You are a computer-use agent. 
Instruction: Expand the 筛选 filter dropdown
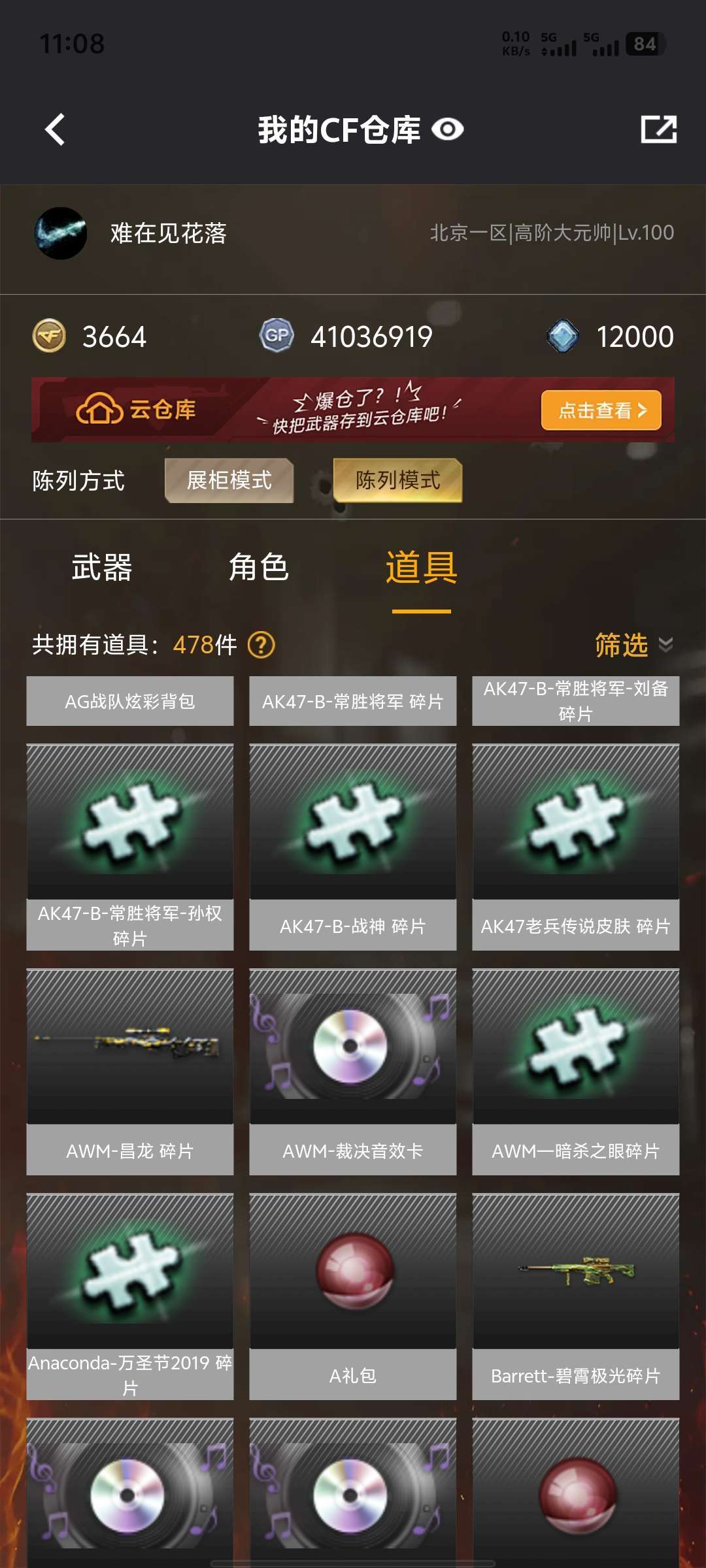633,645
